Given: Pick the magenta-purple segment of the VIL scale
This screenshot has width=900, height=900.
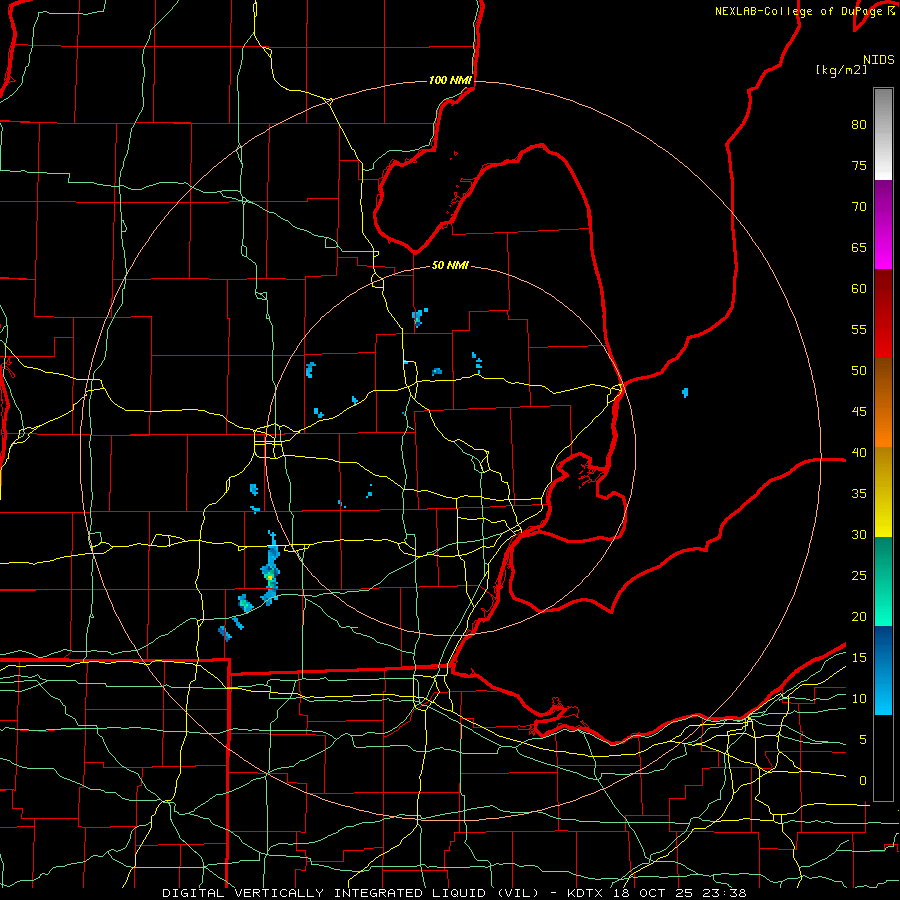Looking at the screenshot, I should tap(883, 224).
